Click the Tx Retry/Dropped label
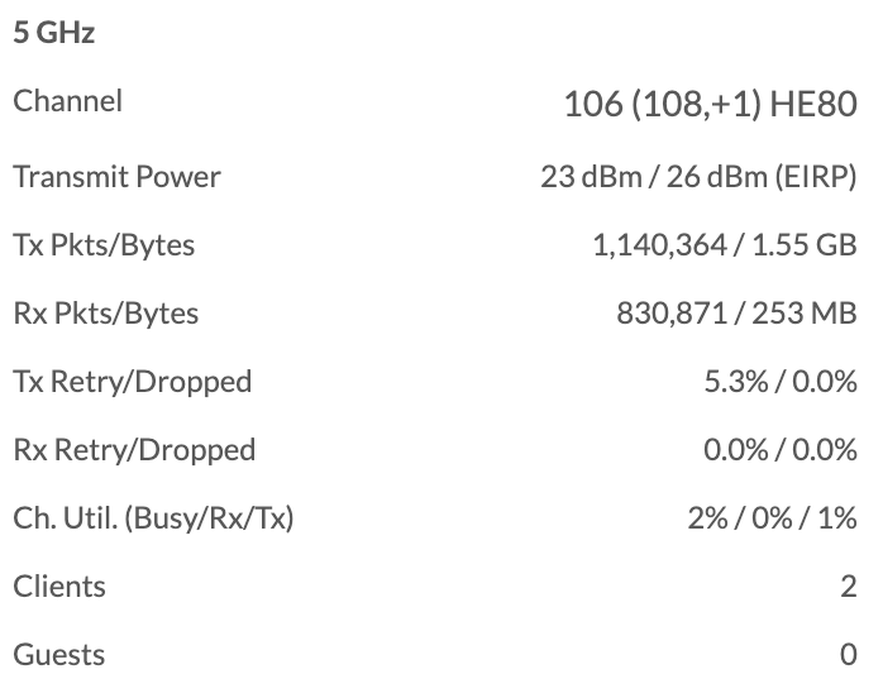The image size is (883, 698). (132, 381)
